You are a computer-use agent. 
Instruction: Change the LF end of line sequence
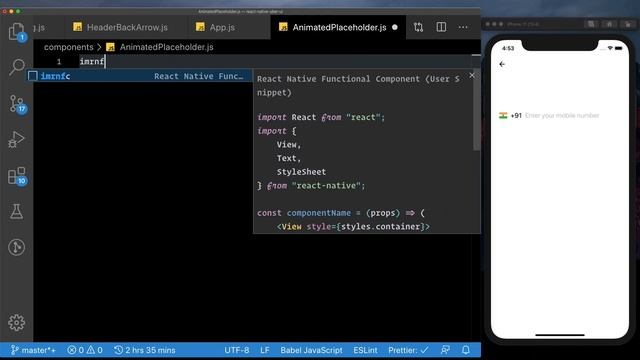[x=265, y=350]
